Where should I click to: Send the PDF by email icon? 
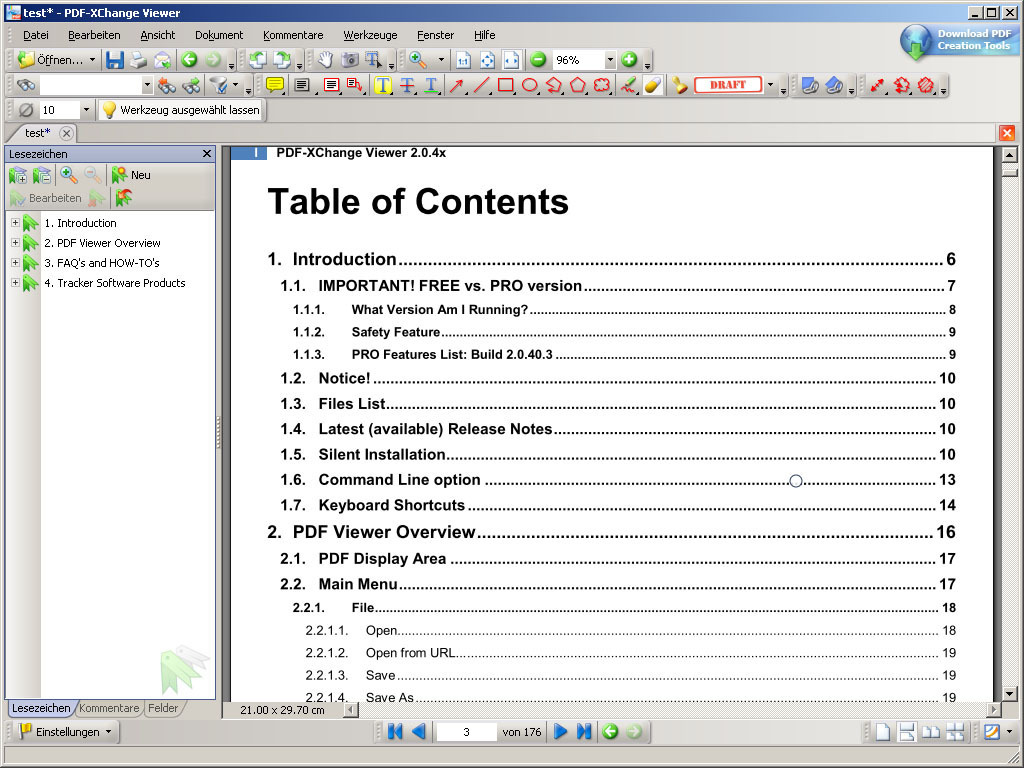click(x=162, y=60)
